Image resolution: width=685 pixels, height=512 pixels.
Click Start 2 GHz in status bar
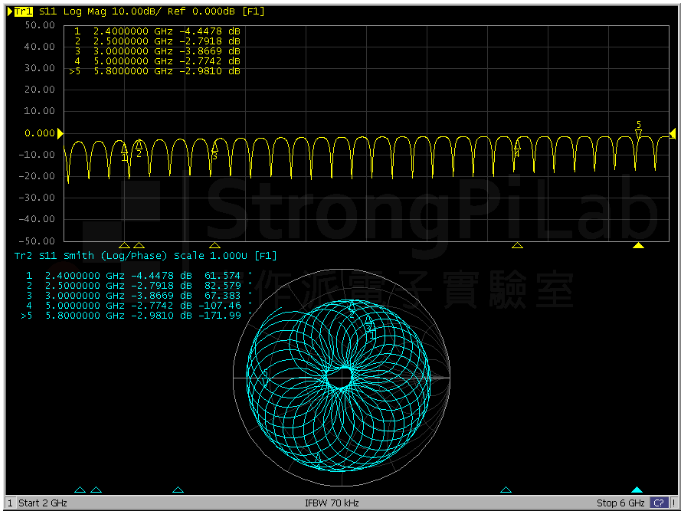point(43,503)
